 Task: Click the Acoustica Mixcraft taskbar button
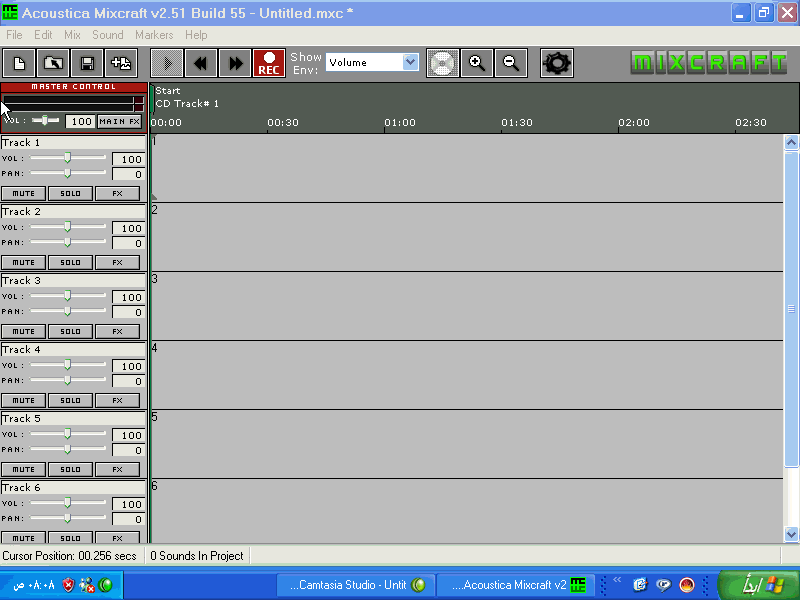515,585
